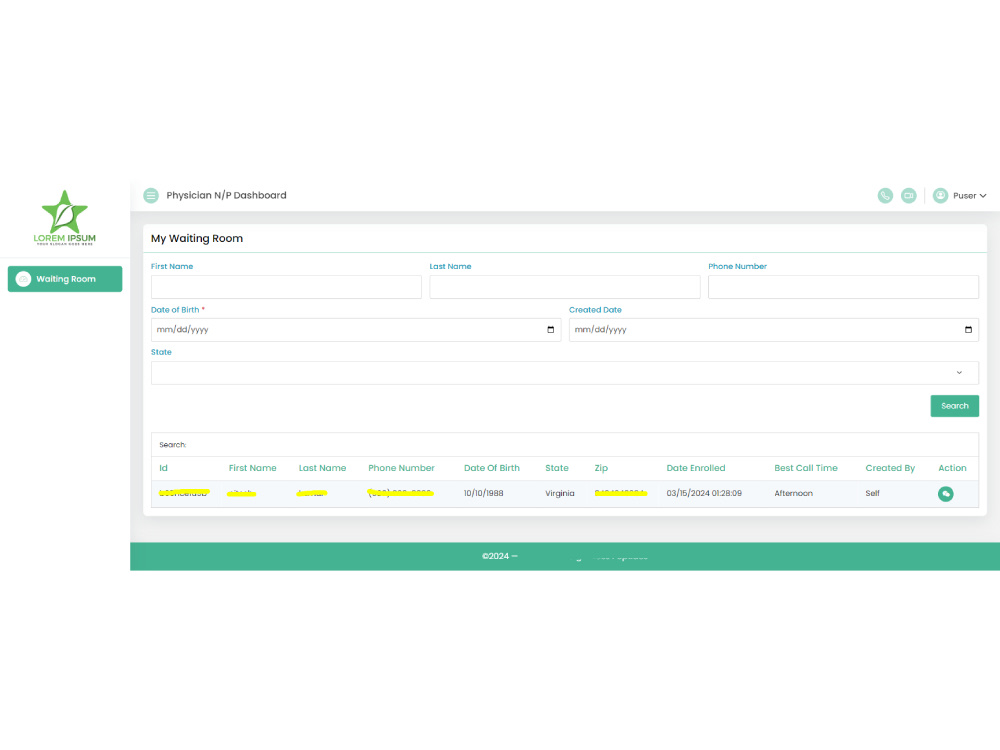Sort table by Created By header
1000x750 pixels.
tap(890, 468)
